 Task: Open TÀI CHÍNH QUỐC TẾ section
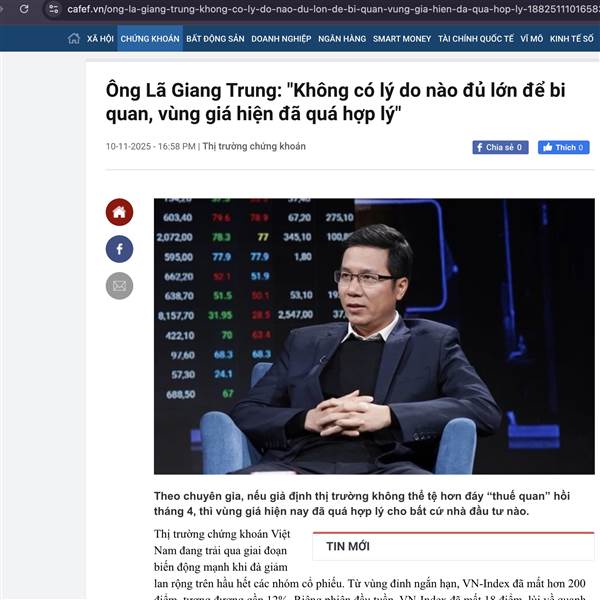[x=476, y=39]
